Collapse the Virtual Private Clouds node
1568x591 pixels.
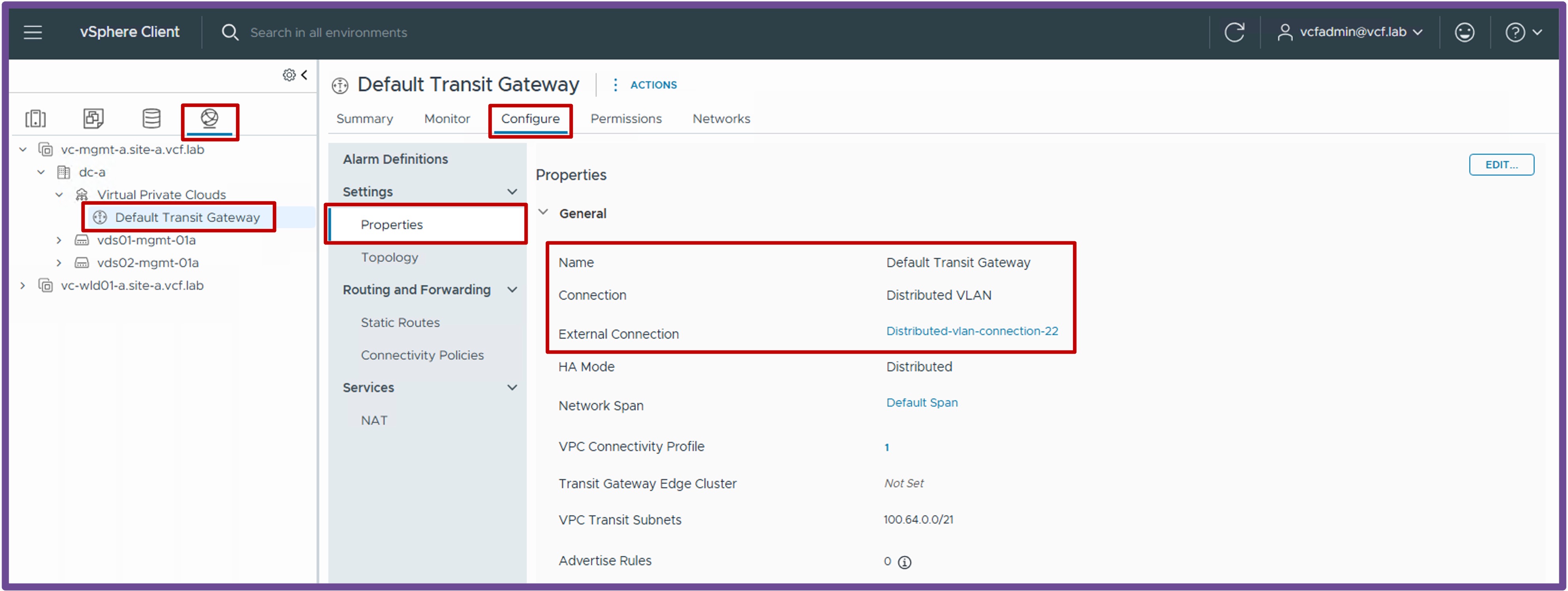pos(59,195)
